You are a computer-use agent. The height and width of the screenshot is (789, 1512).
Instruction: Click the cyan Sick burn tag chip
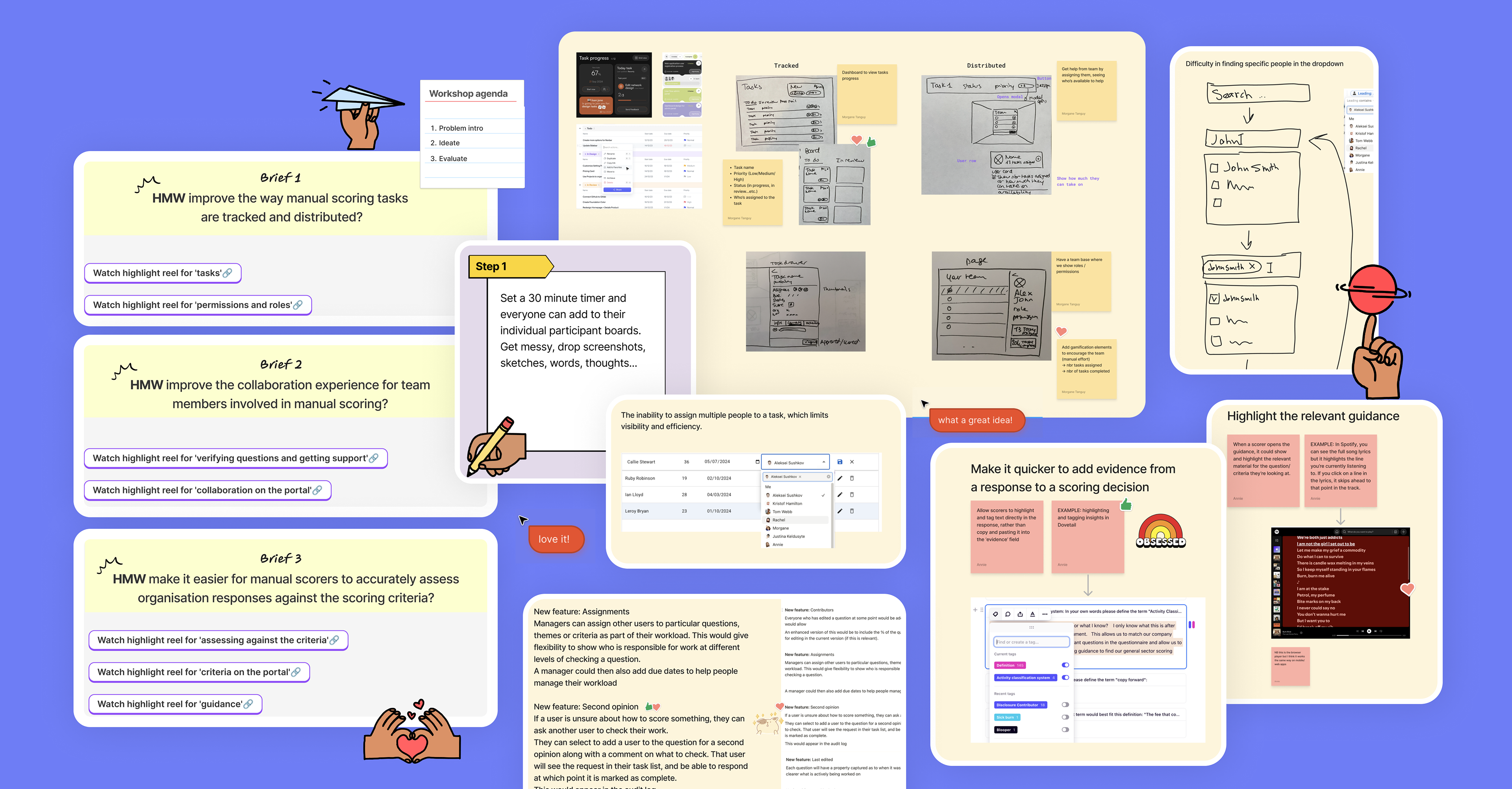tap(1008, 717)
